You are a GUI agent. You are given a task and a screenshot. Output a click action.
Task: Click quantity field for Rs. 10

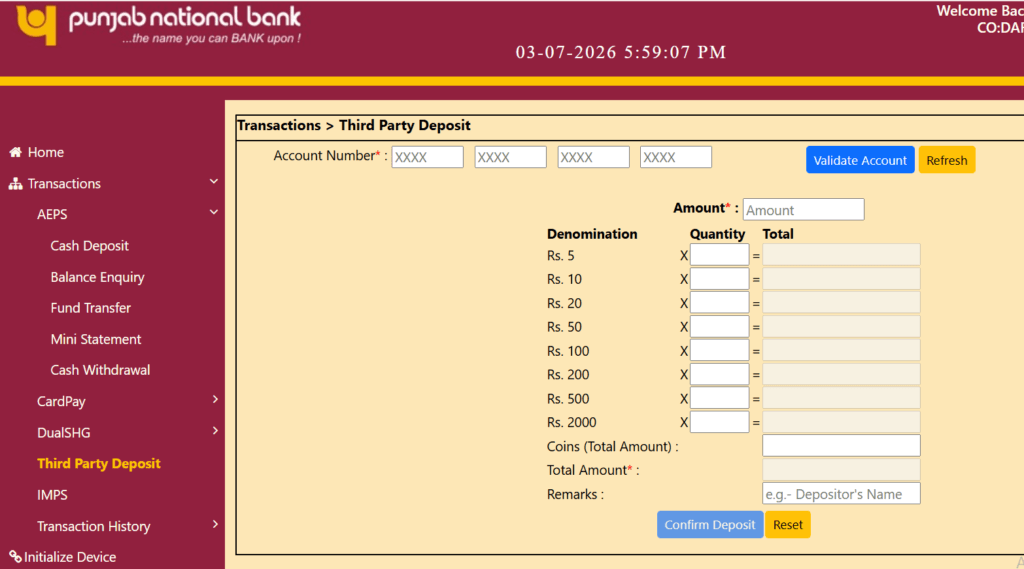pos(719,279)
